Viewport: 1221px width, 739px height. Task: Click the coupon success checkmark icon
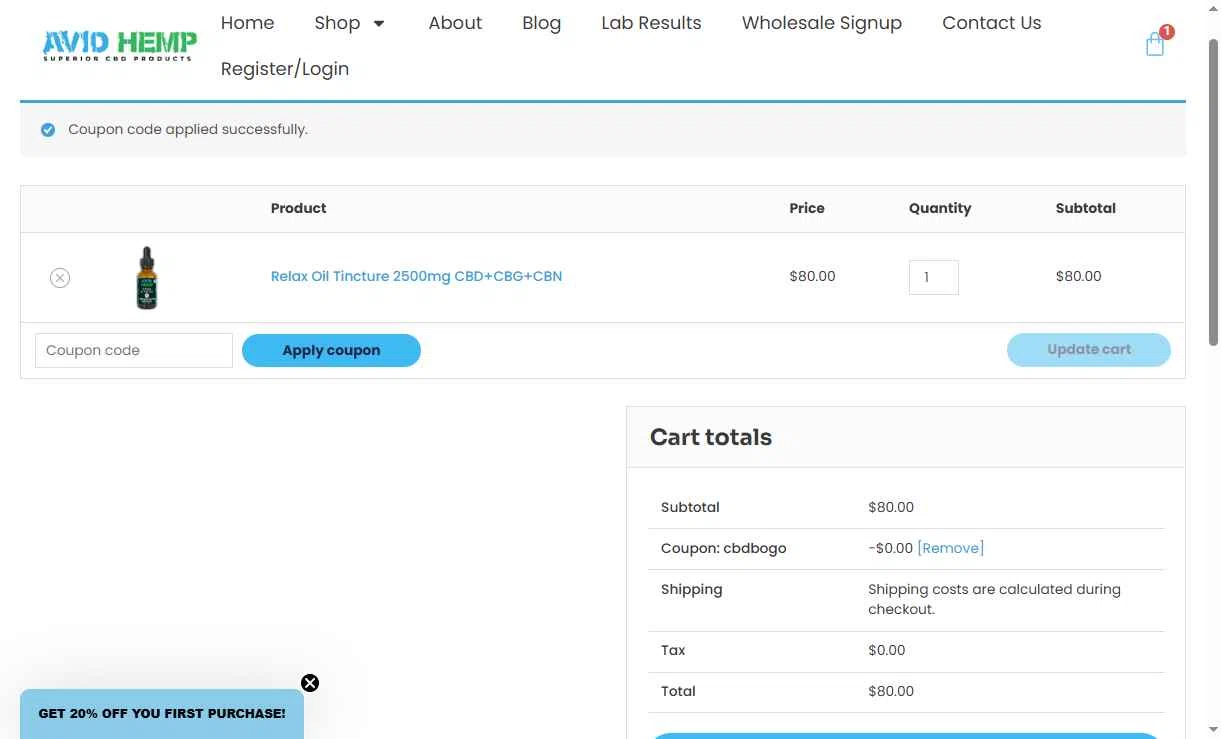coord(48,130)
